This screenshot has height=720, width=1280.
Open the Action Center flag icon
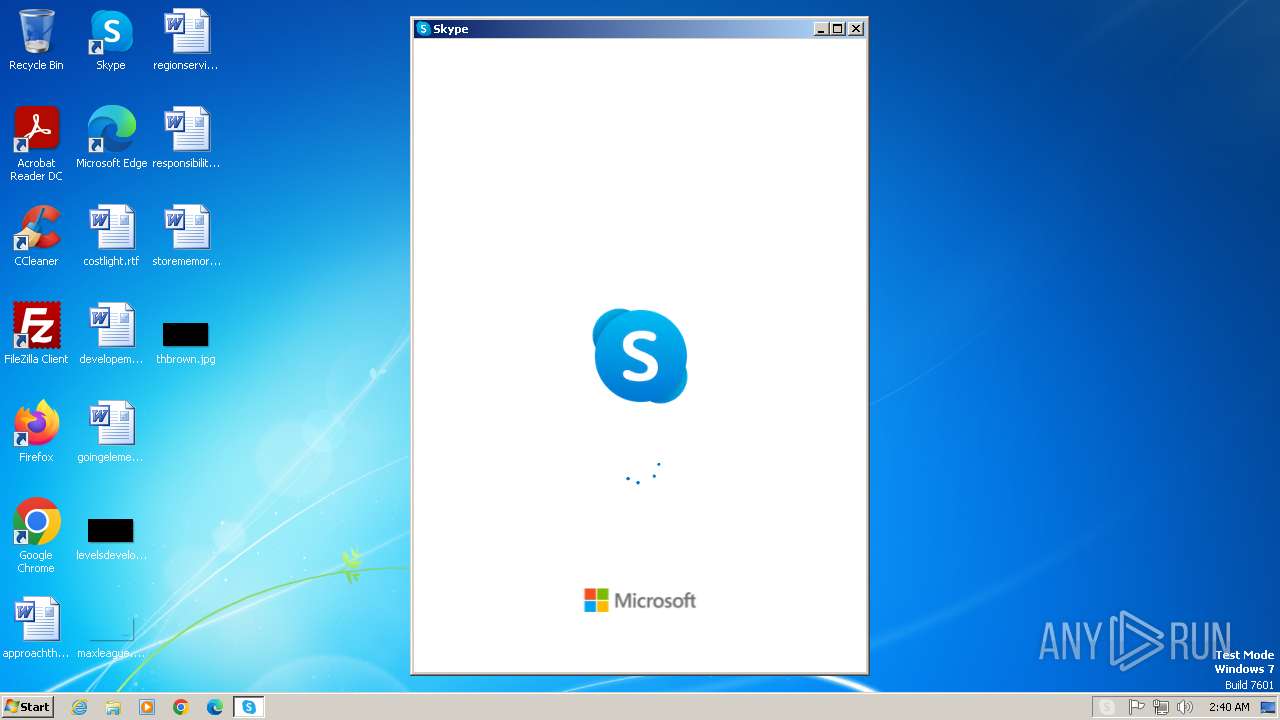tap(1136, 707)
